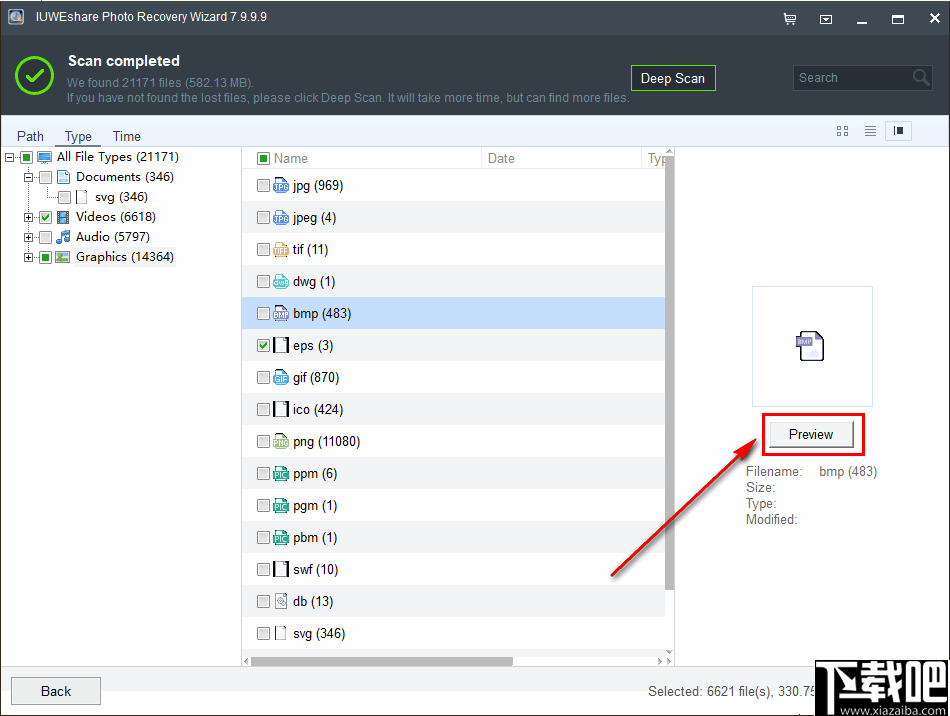Viewport: 950px width, 716px height.
Task: Start a Deep Scan
Action: tap(673, 77)
